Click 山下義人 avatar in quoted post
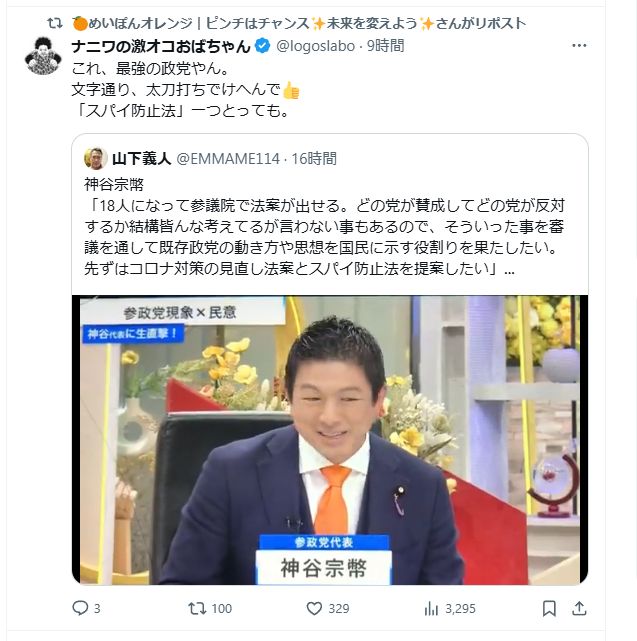The image size is (637, 641). click(x=96, y=159)
